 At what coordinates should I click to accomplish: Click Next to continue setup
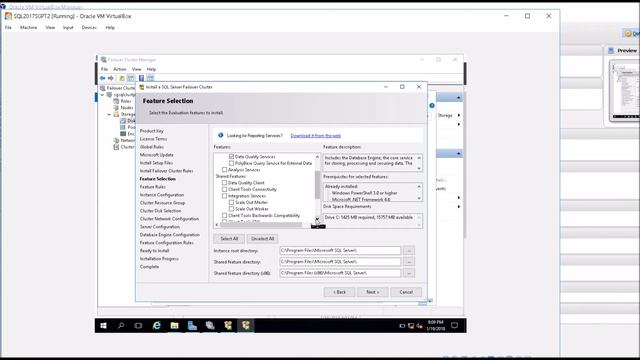(x=372, y=292)
